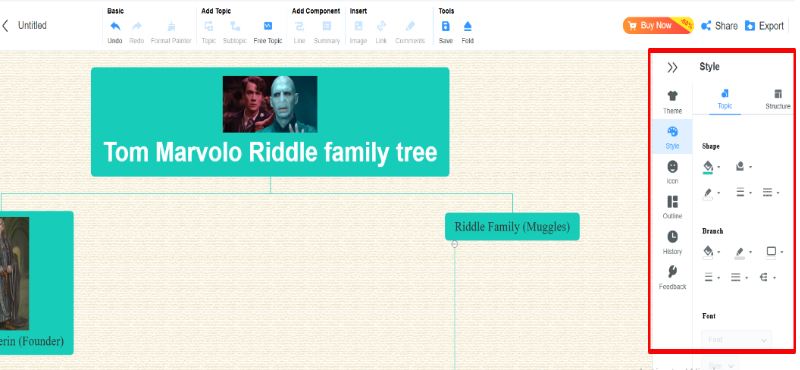This screenshot has width=800, height=370.
Task: Click the back arrow beside Untitled
Action: pyautogui.click(x=5, y=26)
